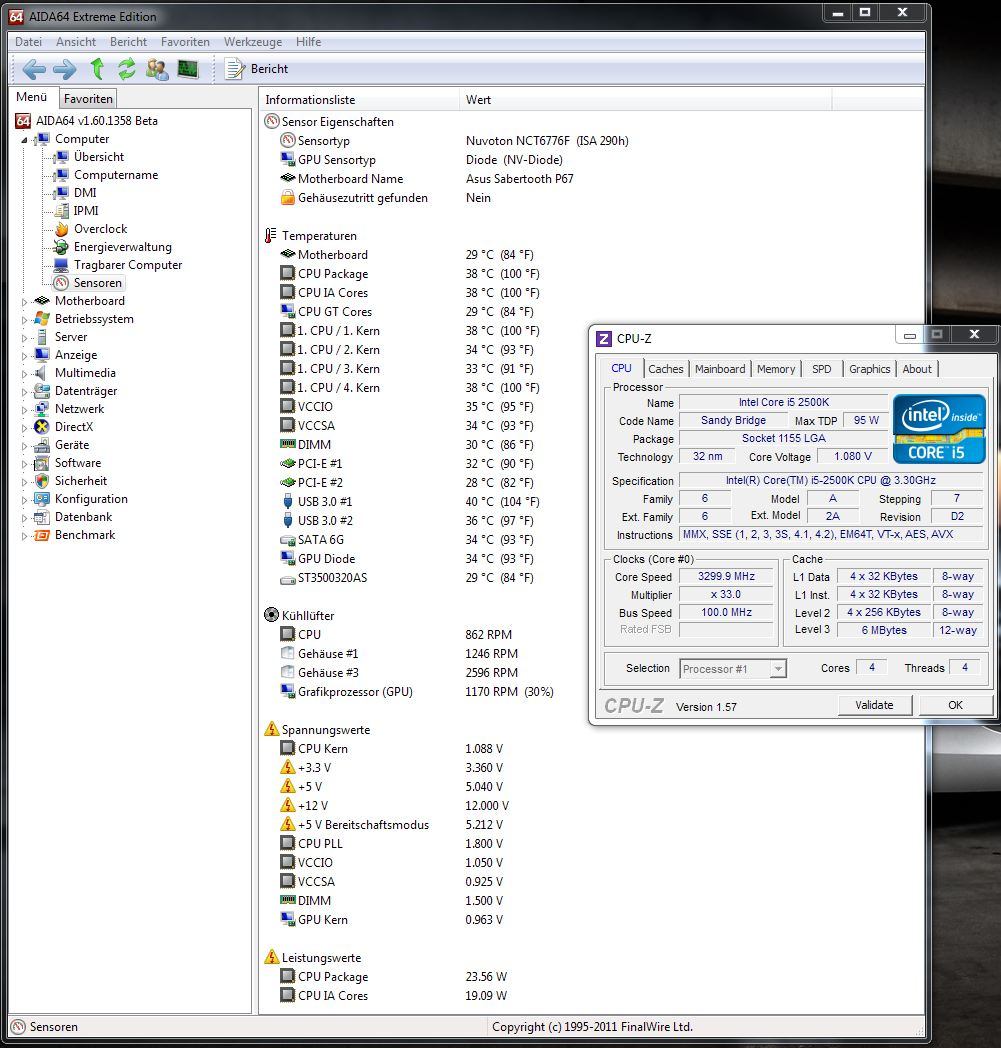Click the Validate button in CPU-Z
This screenshot has width=1001, height=1048.
click(x=874, y=705)
